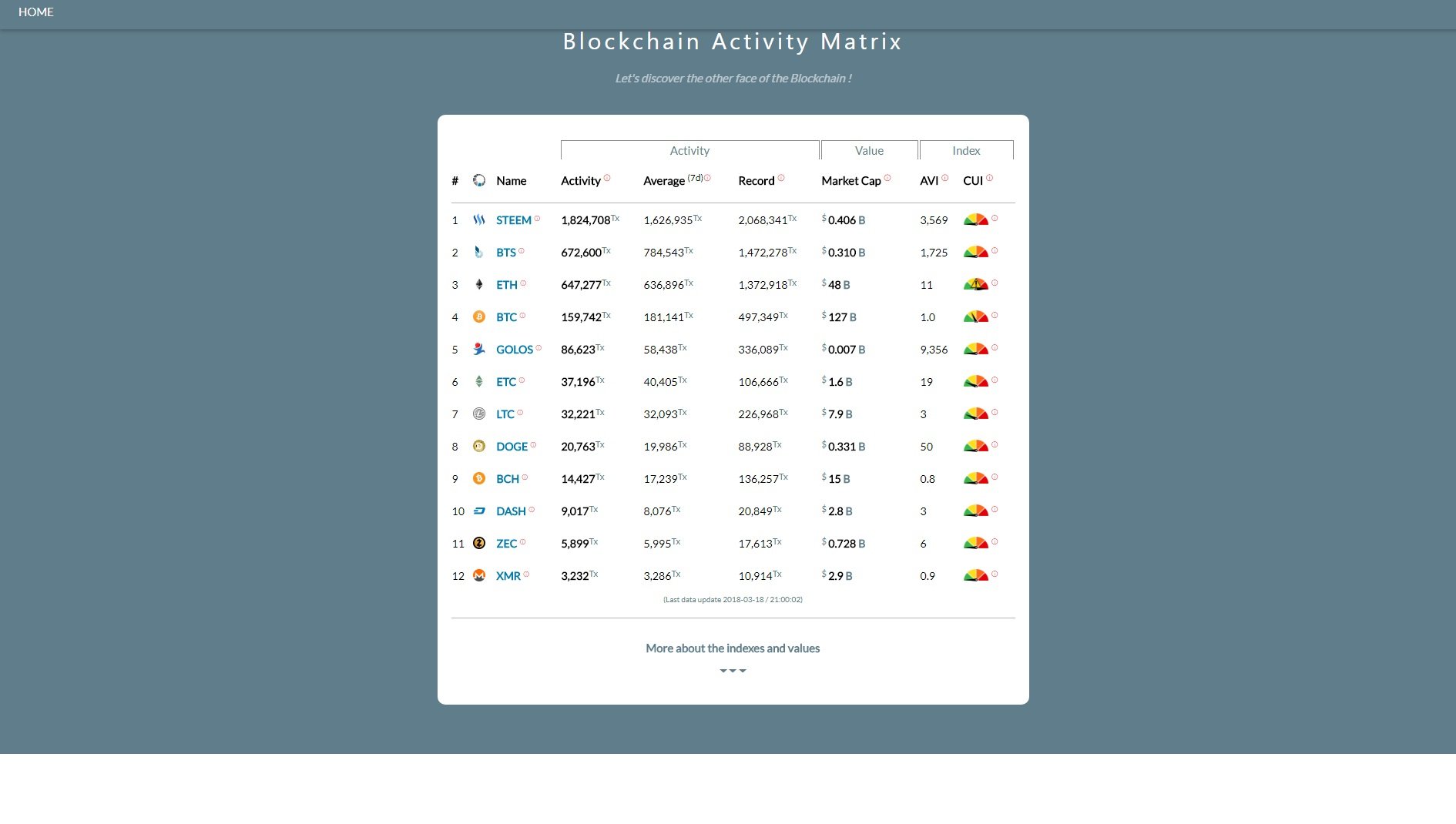
Task: Click the CUI gauge icon for ETC
Action: pyautogui.click(x=976, y=381)
